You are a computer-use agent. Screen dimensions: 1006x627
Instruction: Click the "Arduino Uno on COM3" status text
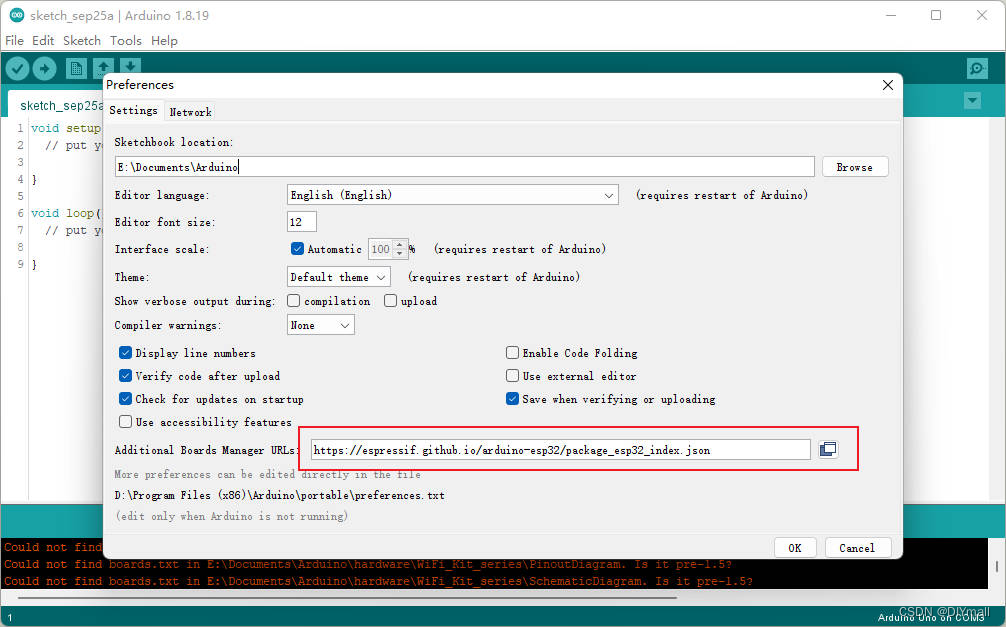(931, 617)
